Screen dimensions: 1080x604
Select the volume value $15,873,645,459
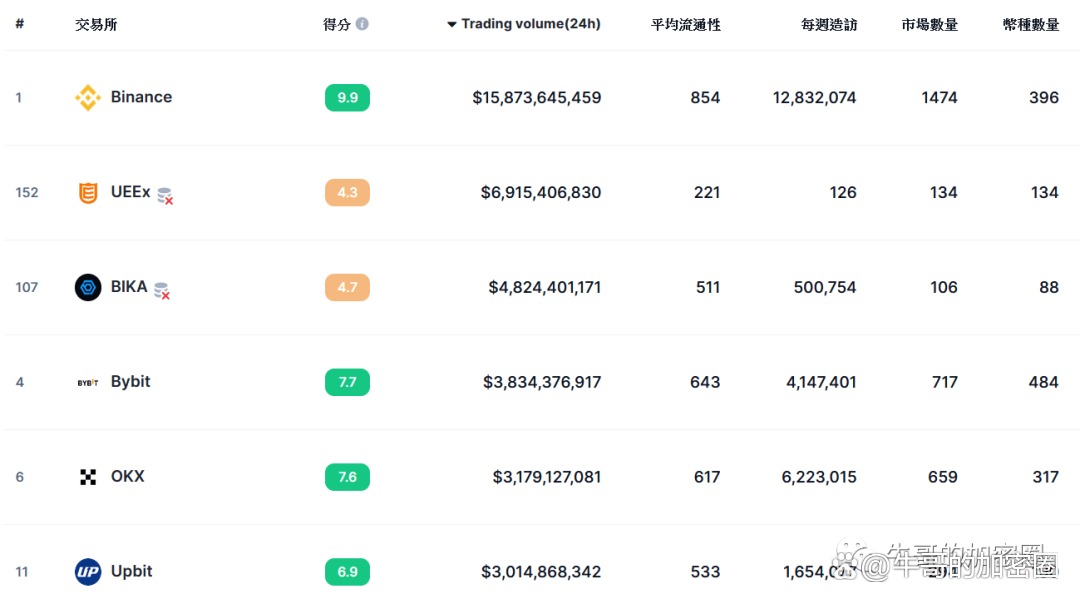click(x=537, y=98)
